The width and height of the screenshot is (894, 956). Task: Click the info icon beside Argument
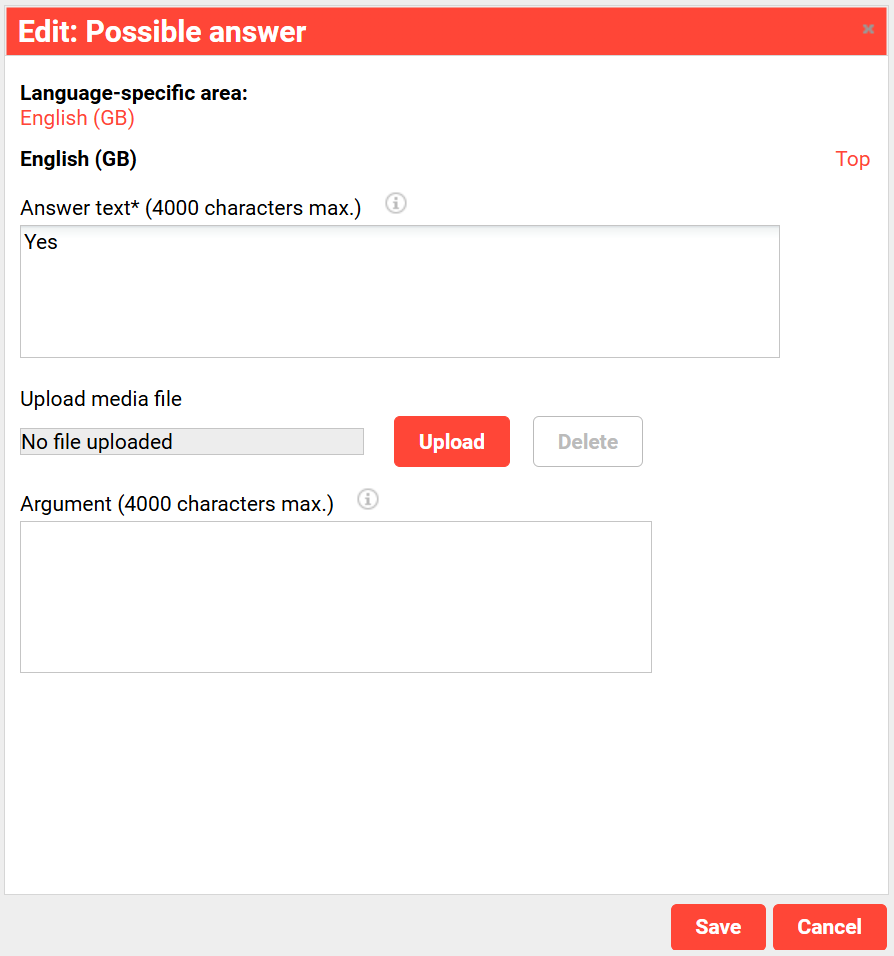tap(368, 499)
